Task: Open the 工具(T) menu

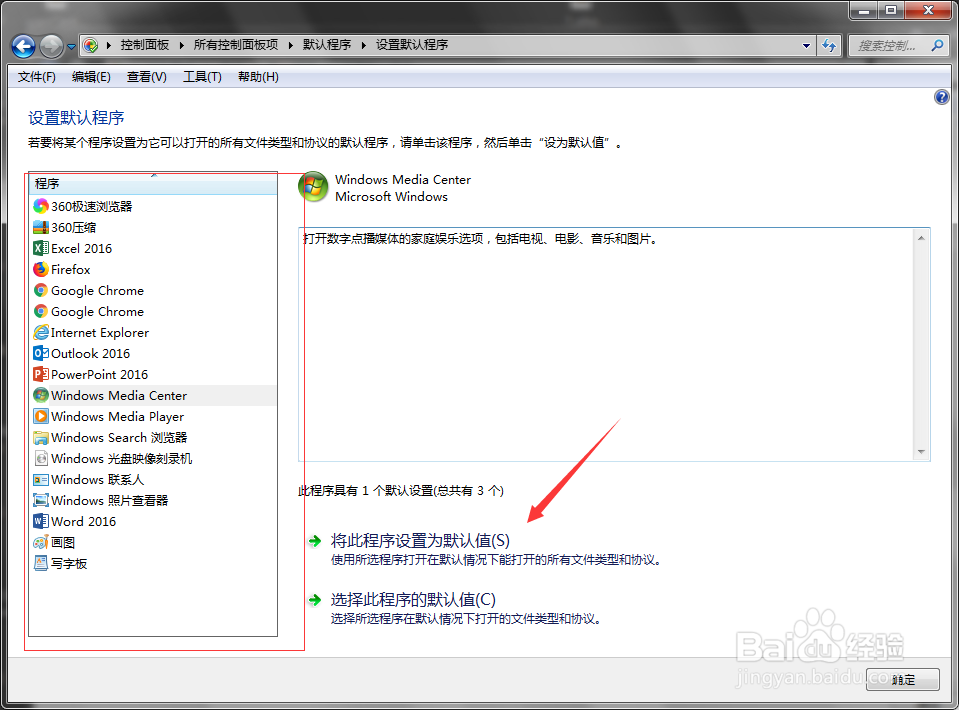Action: (x=202, y=77)
